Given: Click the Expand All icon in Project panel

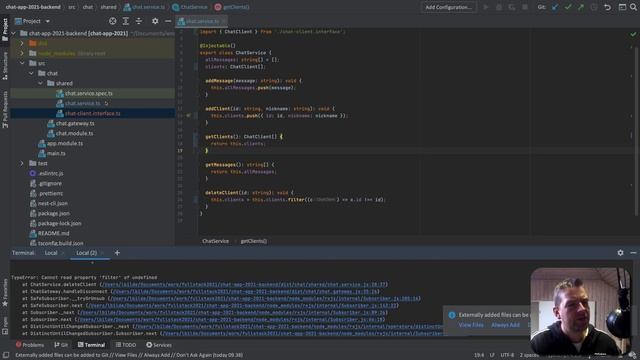Looking at the screenshot, I should [x=126, y=21].
